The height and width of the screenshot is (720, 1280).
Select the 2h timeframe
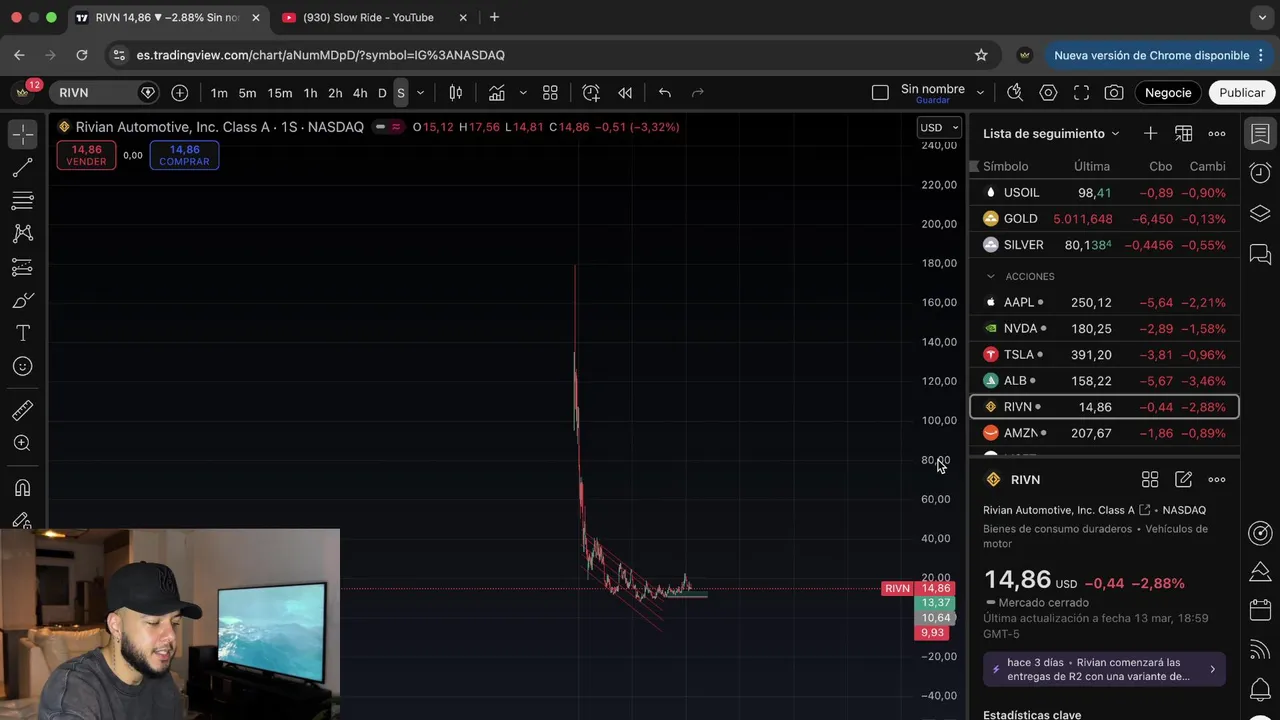tap(335, 93)
